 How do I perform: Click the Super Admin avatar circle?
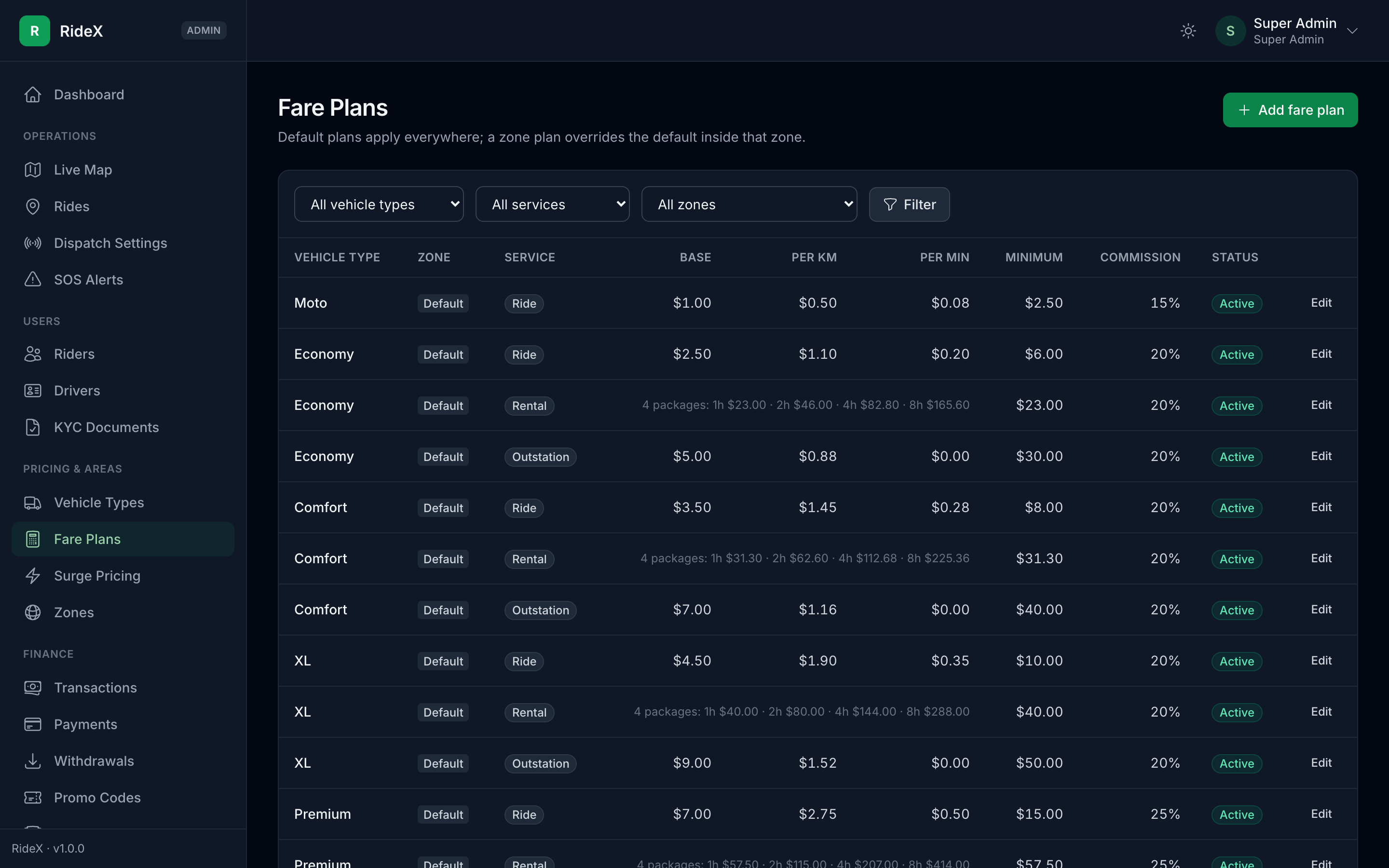point(1230,31)
